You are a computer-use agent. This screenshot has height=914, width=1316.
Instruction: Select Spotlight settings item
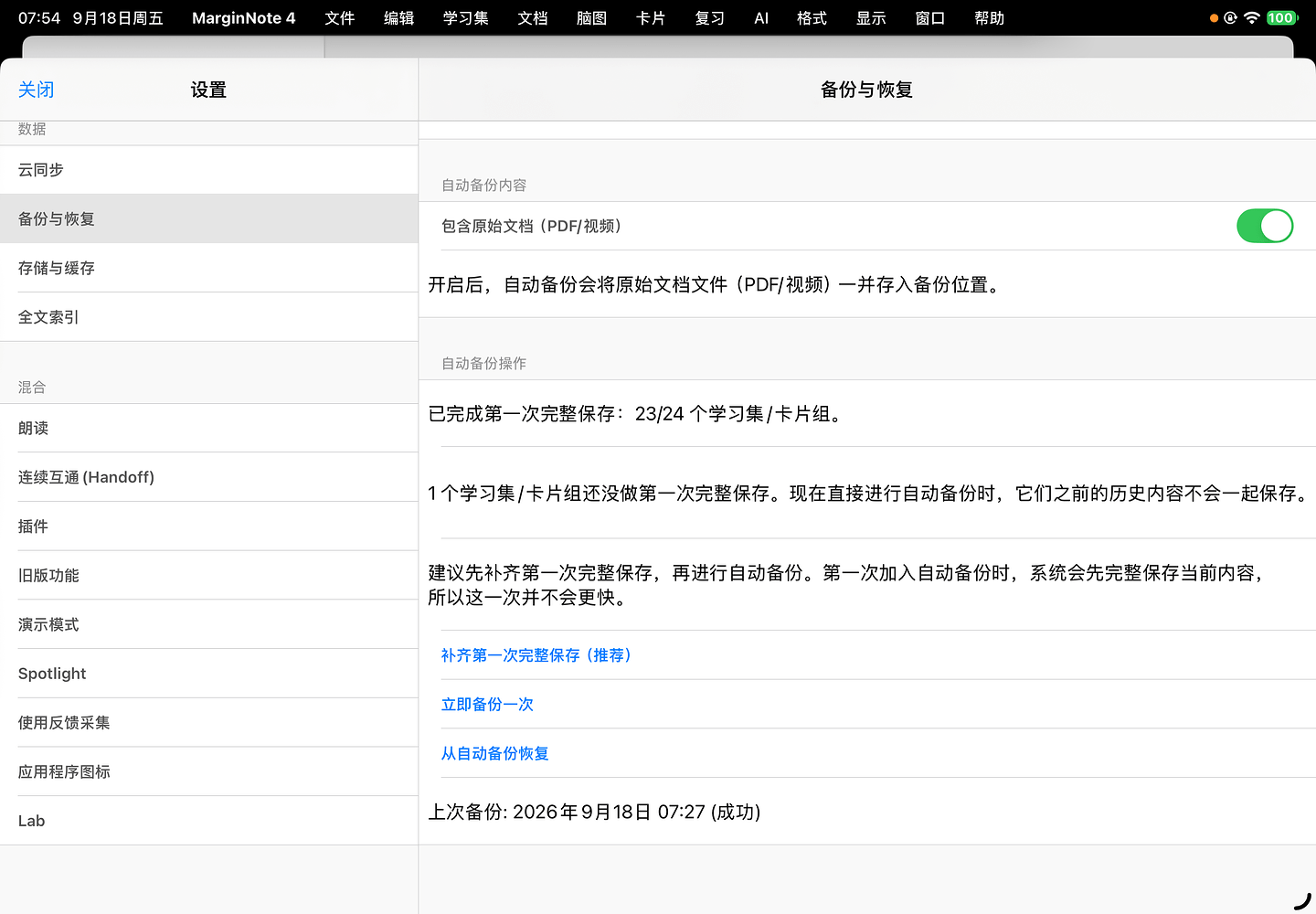click(209, 674)
